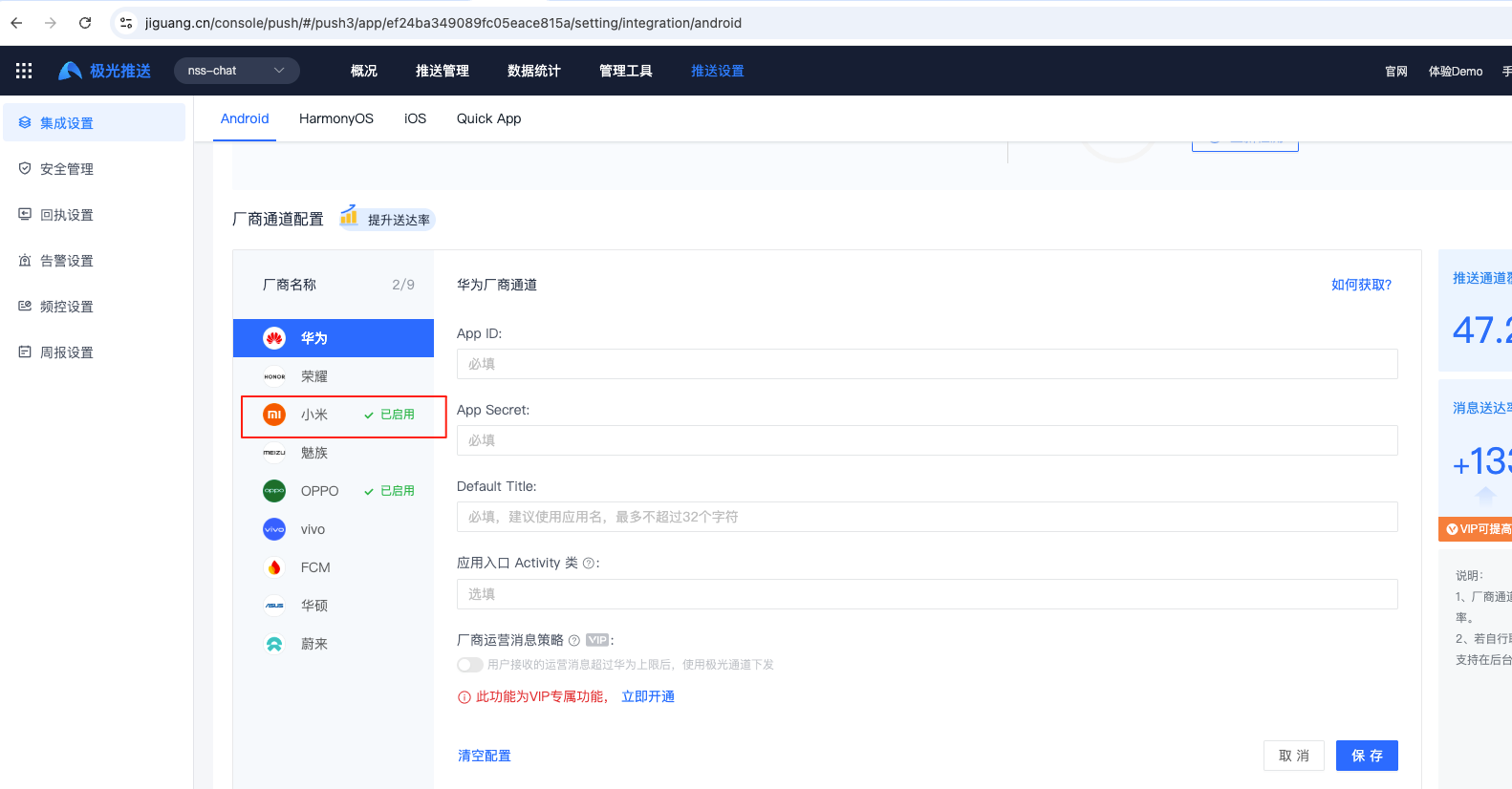Click the 取消 button
1512x789 pixels.
click(x=1294, y=756)
